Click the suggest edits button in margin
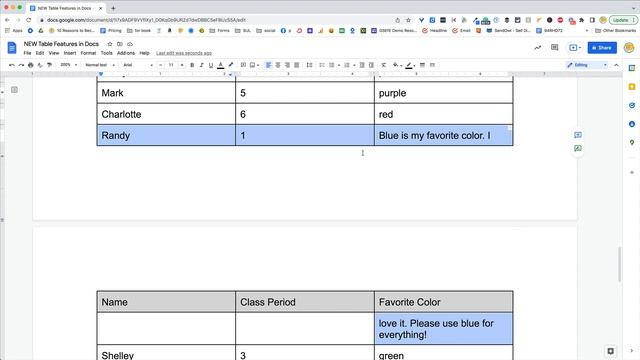The height and width of the screenshot is (360, 640). point(578,149)
